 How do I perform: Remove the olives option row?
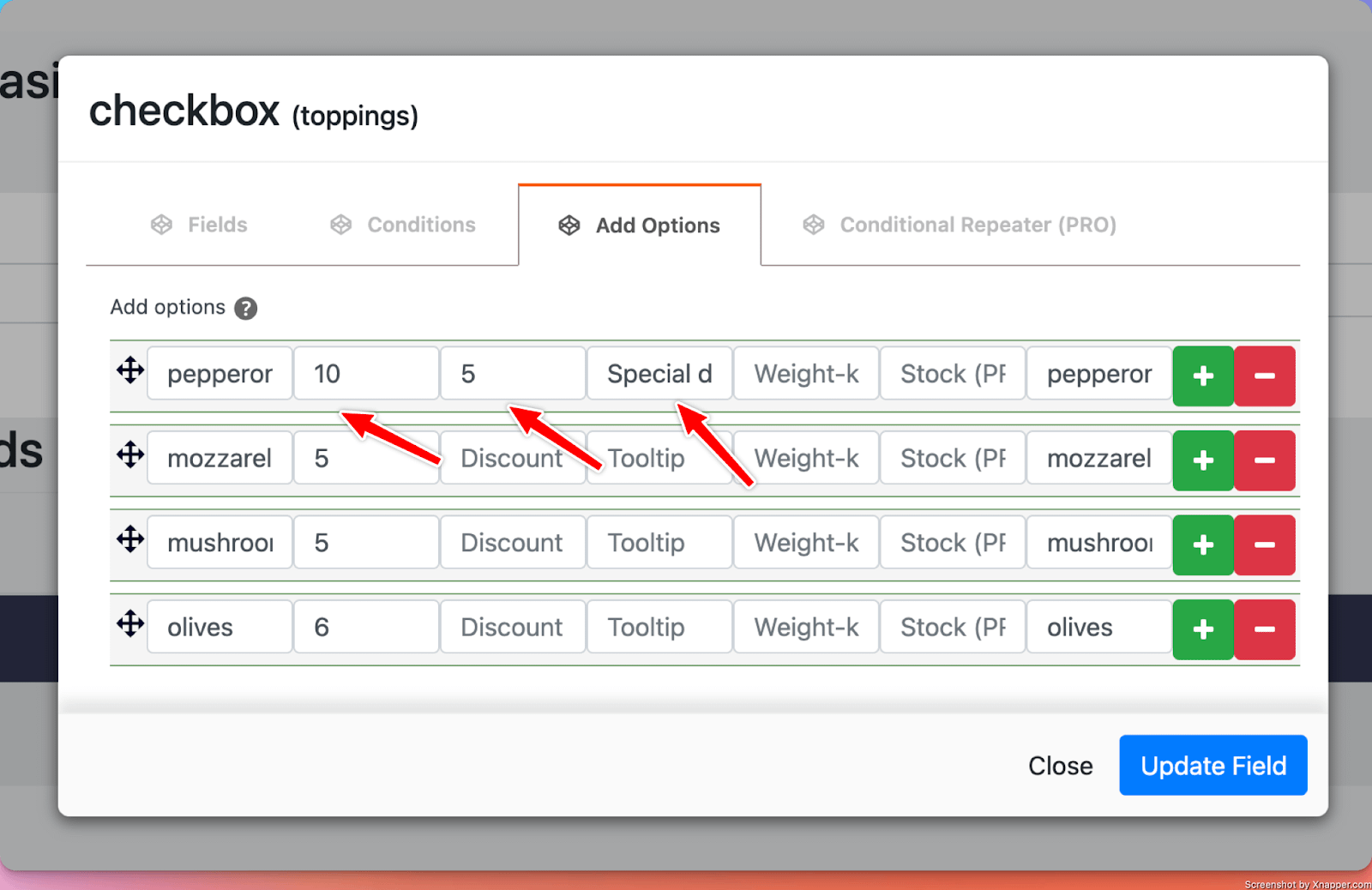pos(1264,629)
